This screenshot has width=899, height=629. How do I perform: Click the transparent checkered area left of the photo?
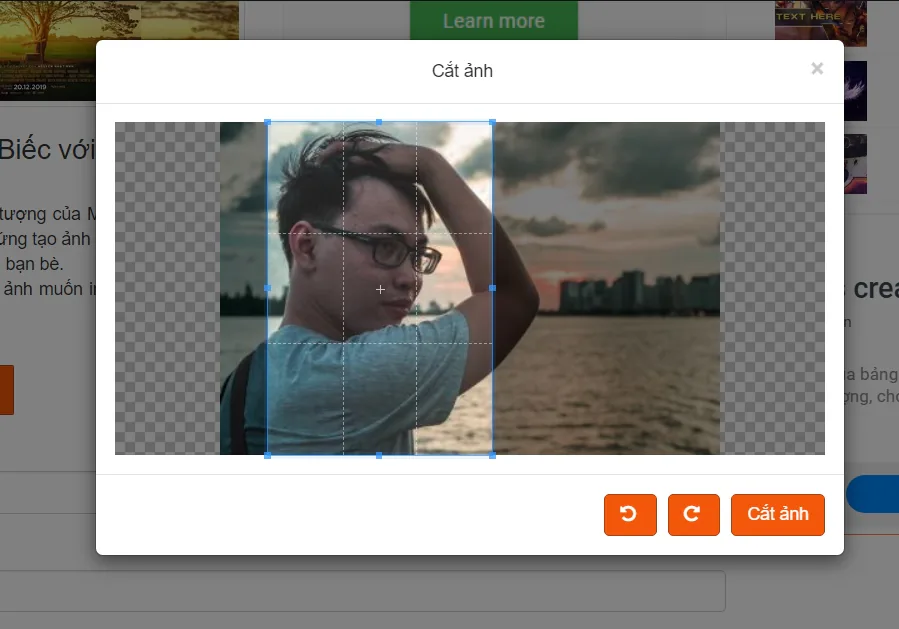[x=167, y=288]
